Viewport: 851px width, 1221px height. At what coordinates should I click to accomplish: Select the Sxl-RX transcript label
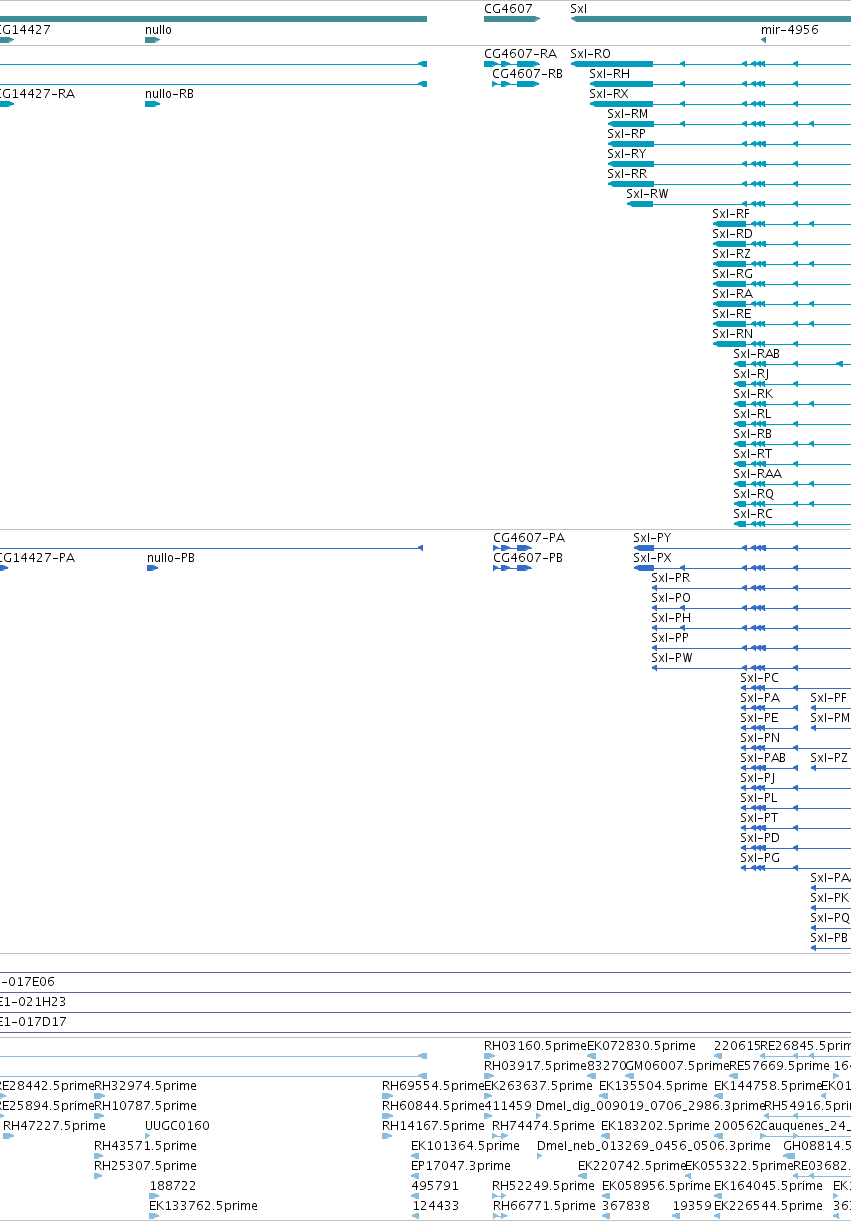coord(609,94)
